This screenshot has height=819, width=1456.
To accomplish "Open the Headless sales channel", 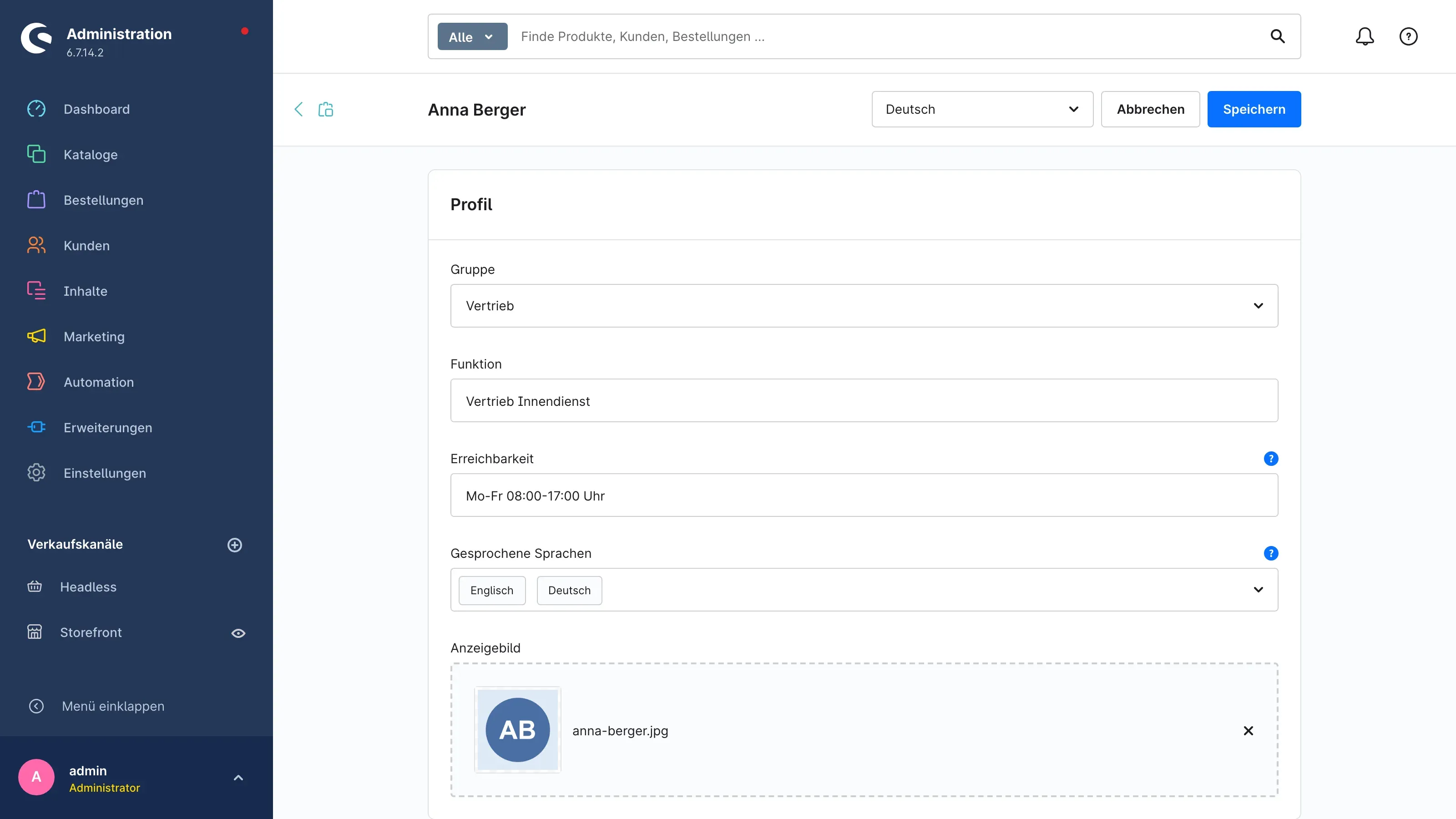I will (88, 586).
